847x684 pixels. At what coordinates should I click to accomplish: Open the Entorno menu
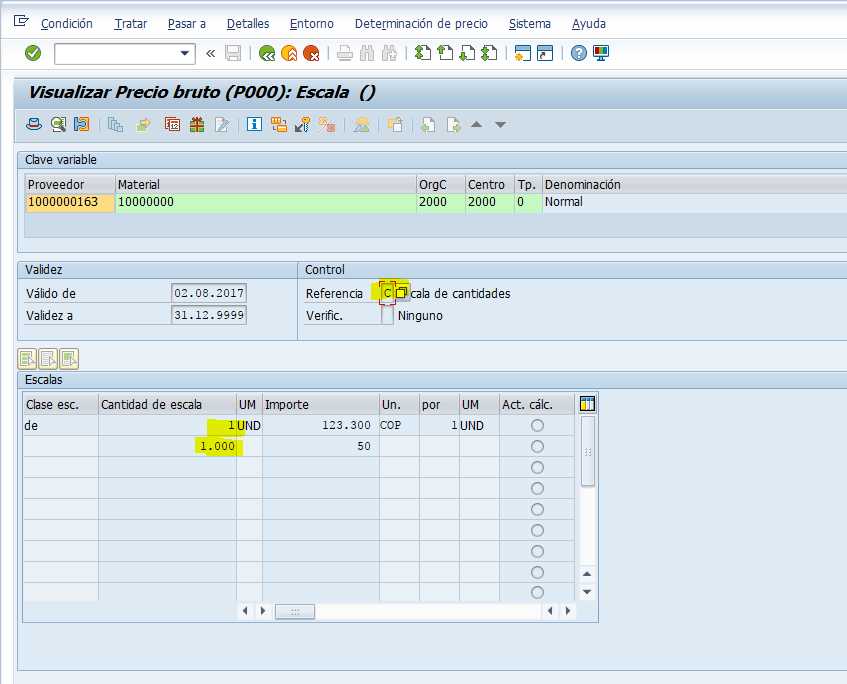311,24
